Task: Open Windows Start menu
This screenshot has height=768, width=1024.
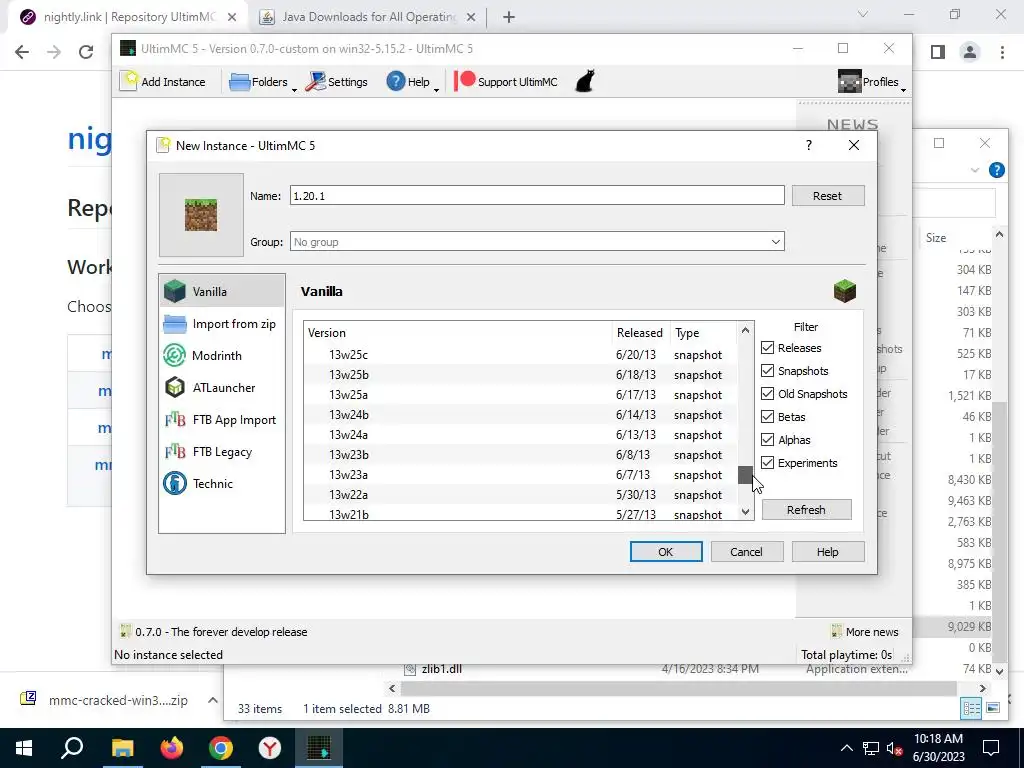Action: (x=24, y=748)
